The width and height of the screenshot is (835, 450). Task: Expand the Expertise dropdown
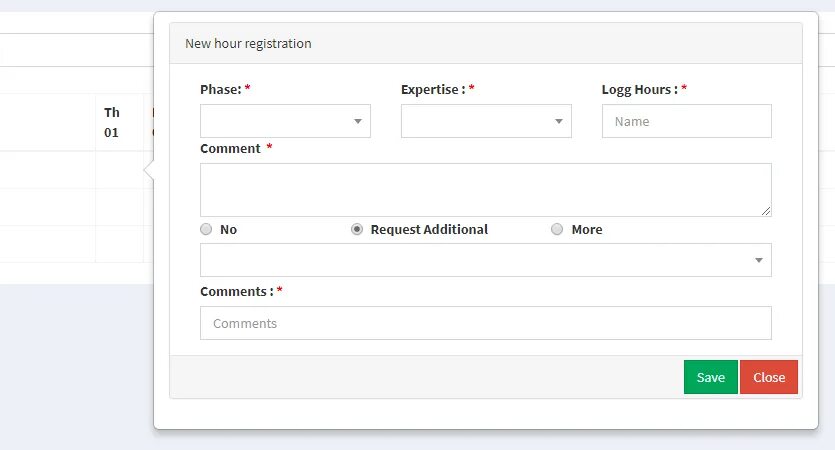(x=486, y=121)
